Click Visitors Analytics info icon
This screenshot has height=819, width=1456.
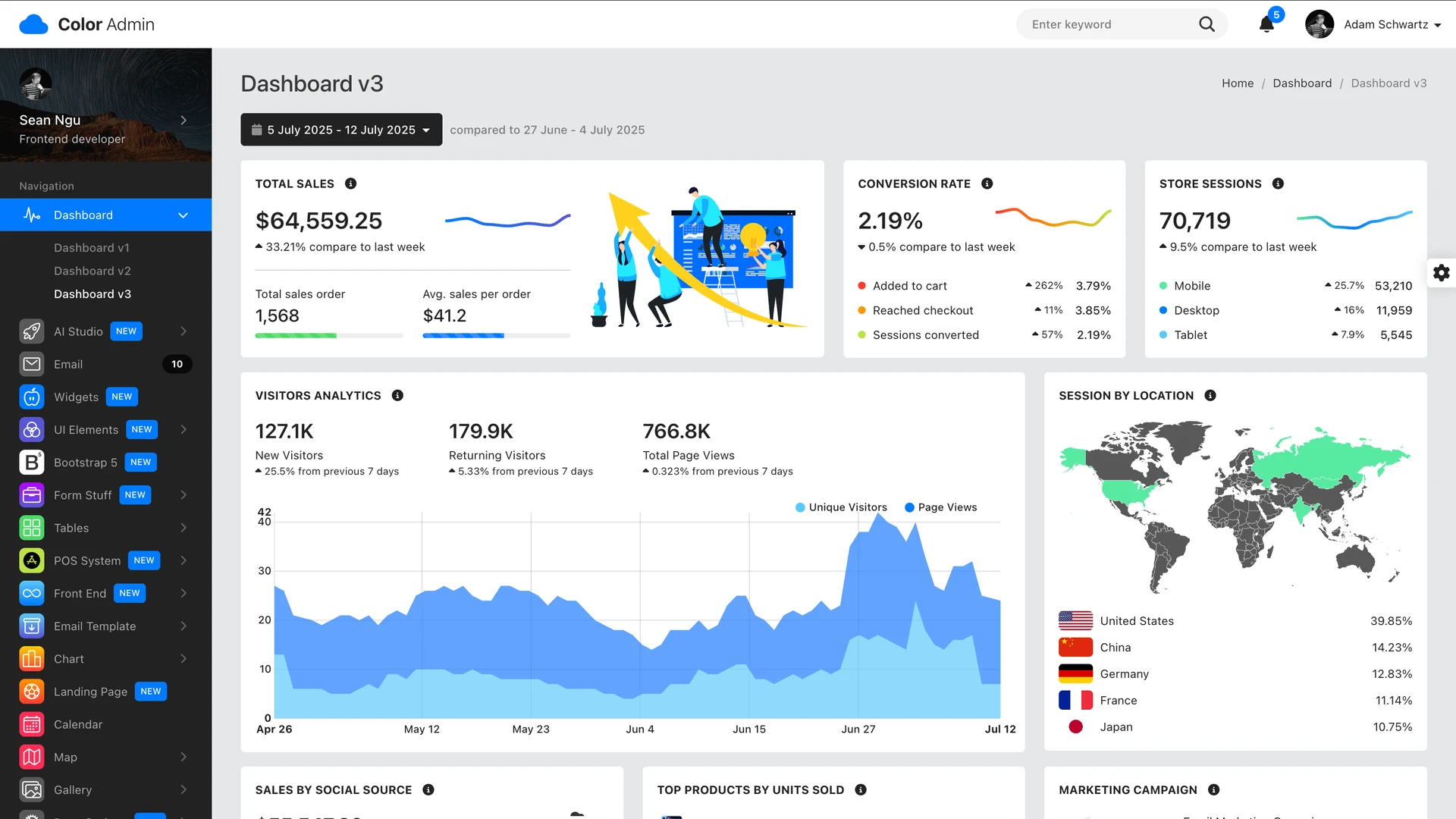(x=397, y=395)
